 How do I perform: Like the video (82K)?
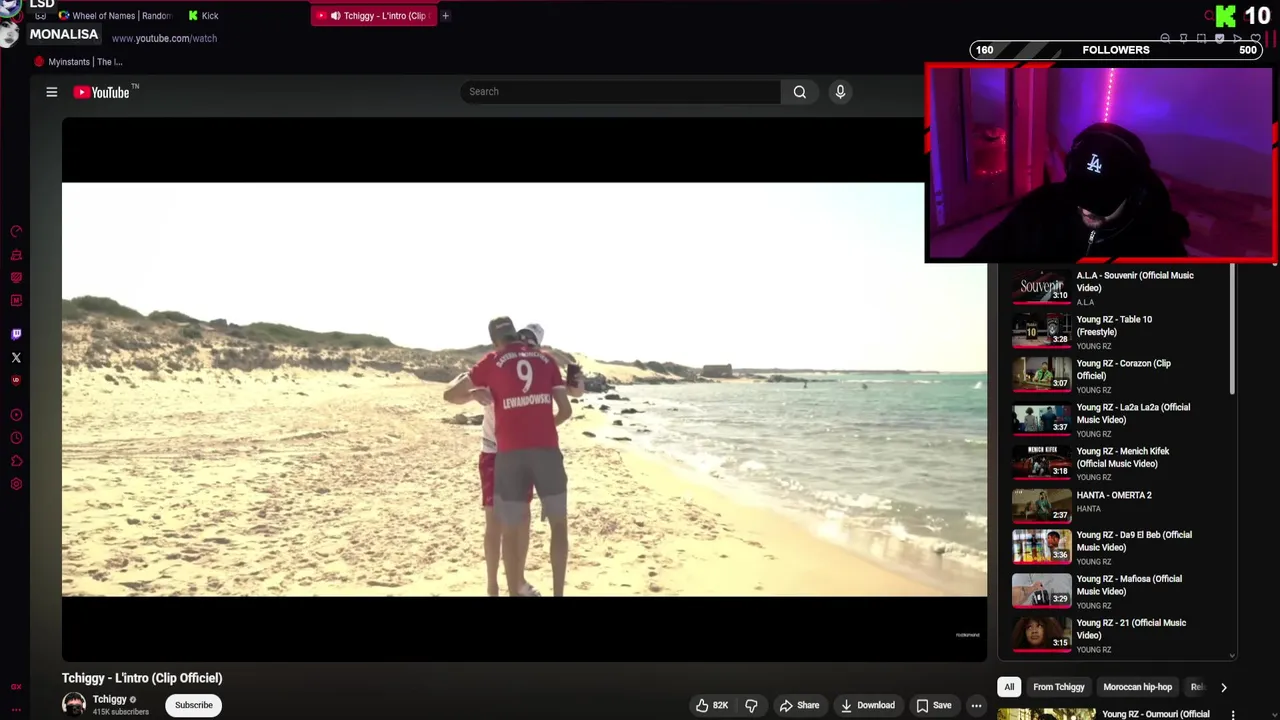(x=712, y=705)
